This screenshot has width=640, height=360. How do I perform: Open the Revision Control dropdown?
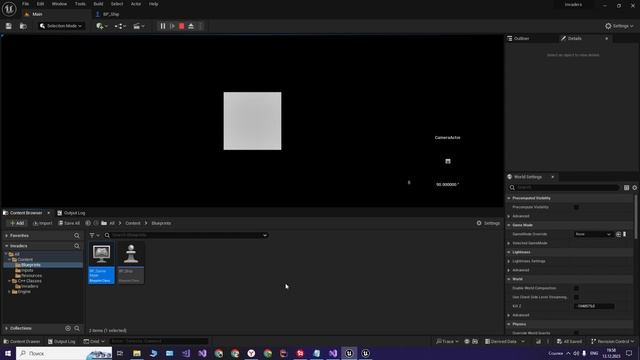613,341
